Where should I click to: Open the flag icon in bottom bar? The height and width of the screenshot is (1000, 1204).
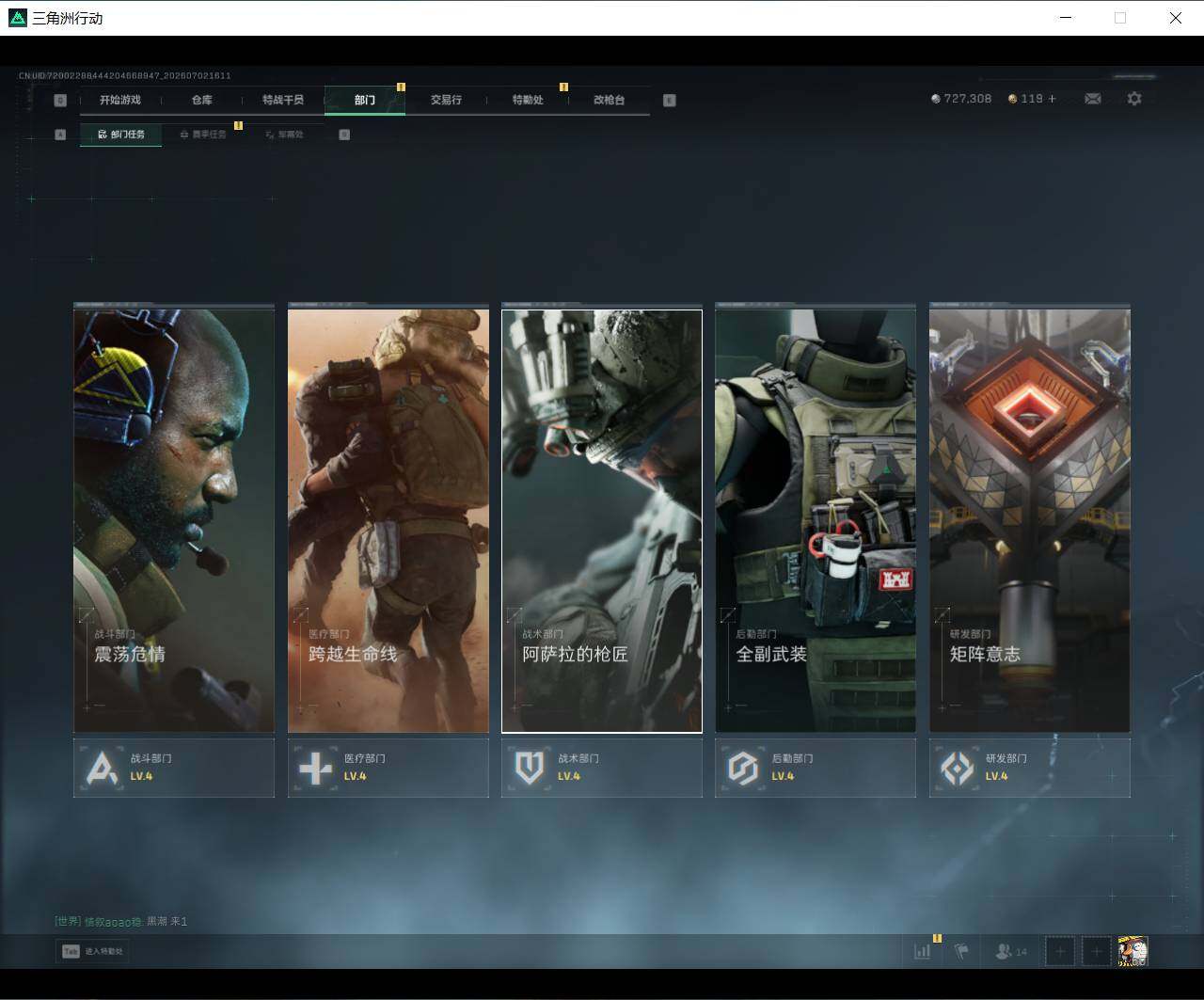[x=960, y=951]
